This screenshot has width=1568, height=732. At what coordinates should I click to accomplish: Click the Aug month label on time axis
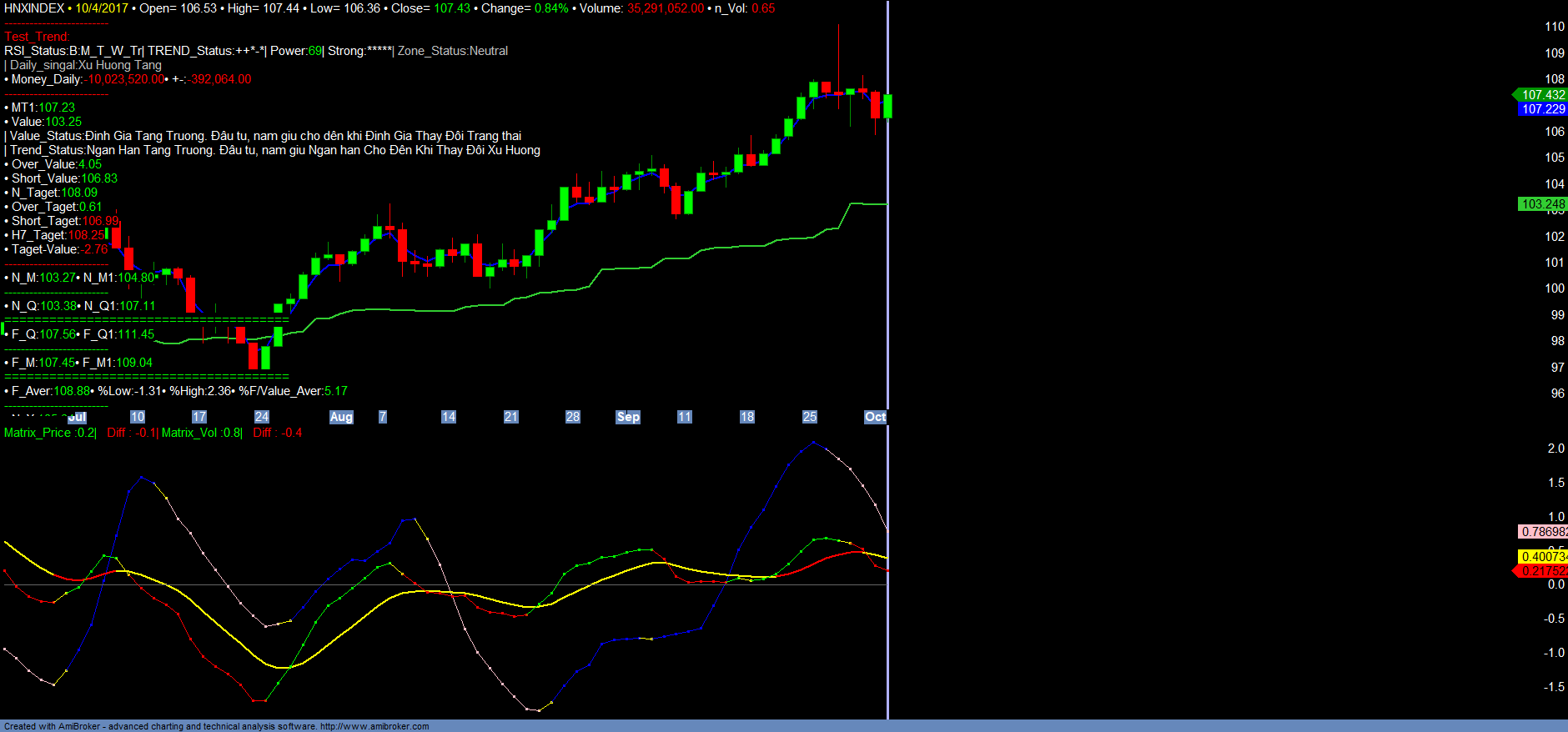click(x=341, y=417)
